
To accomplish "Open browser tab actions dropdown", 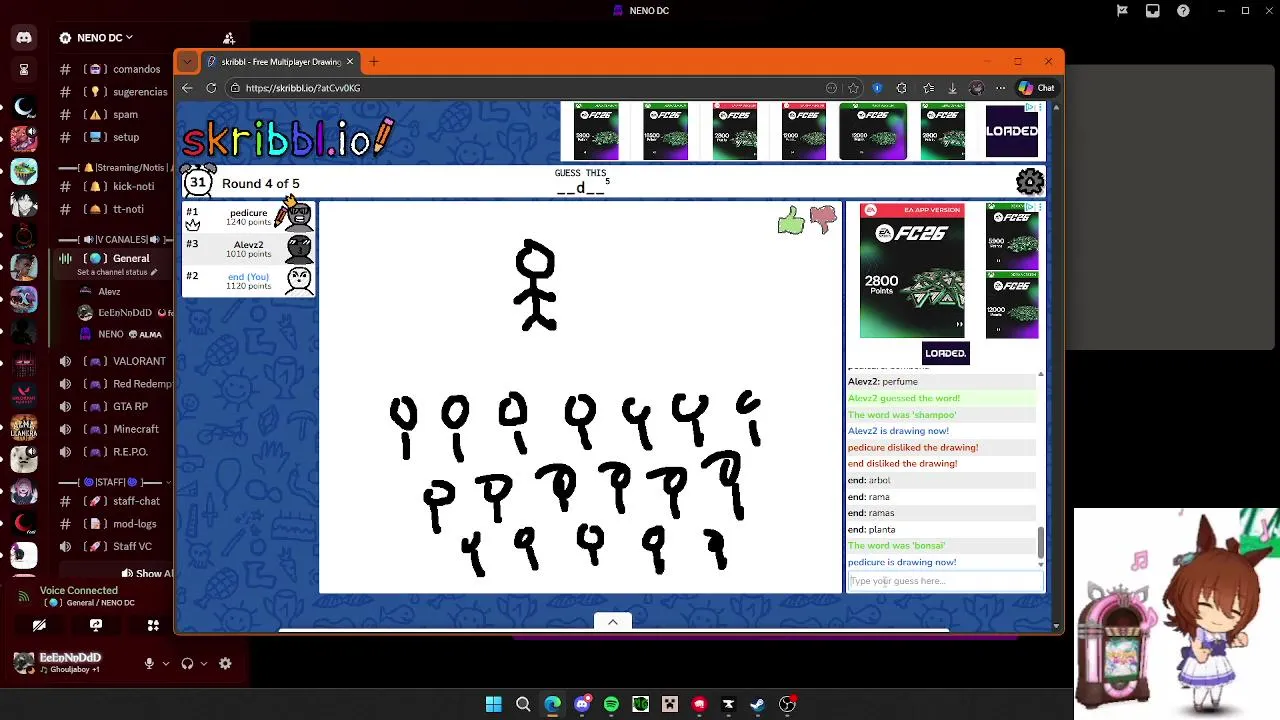I will [x=187, y=62].
